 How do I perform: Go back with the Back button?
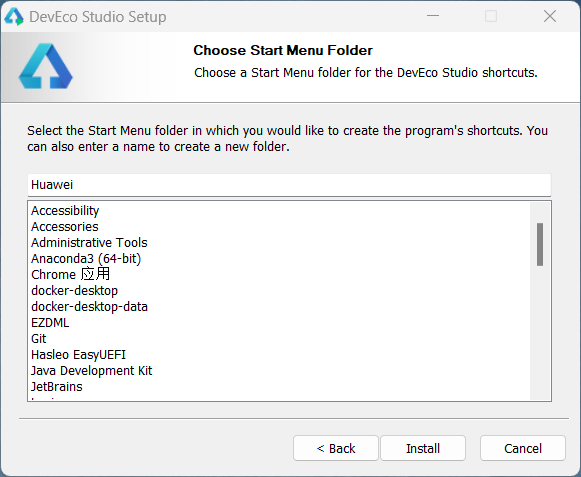click(x=336, y=448)
